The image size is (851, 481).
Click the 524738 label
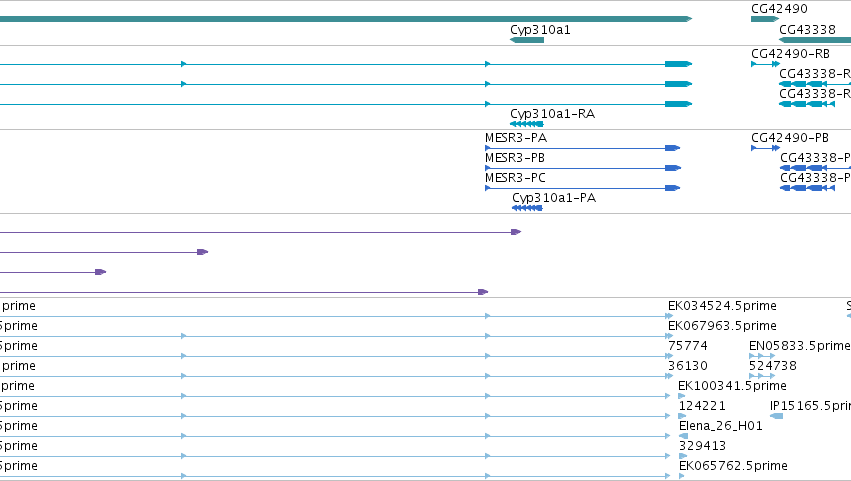773,366
